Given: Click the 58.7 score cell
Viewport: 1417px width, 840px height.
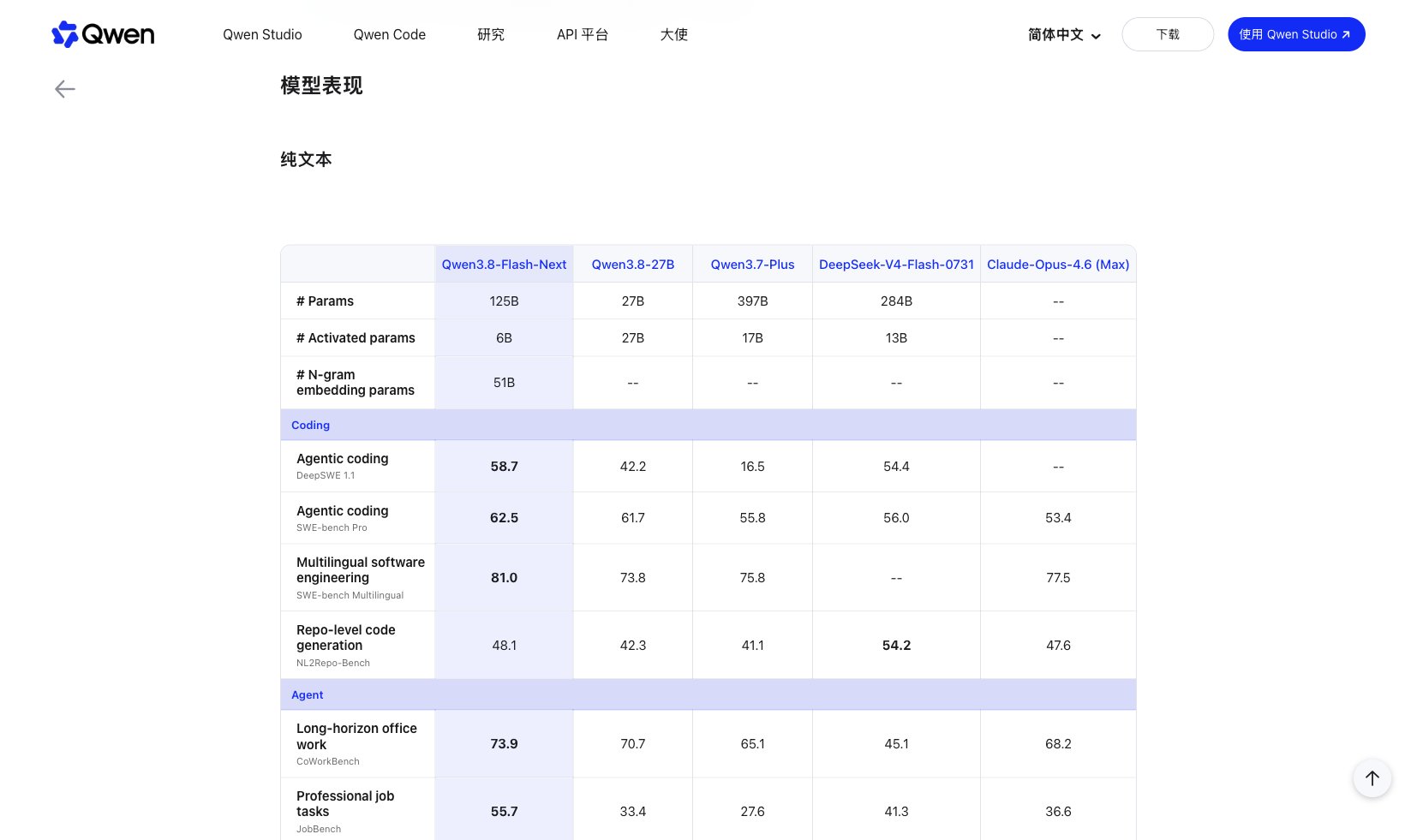Looking at the screenshot, I should (x=504, y=467).
